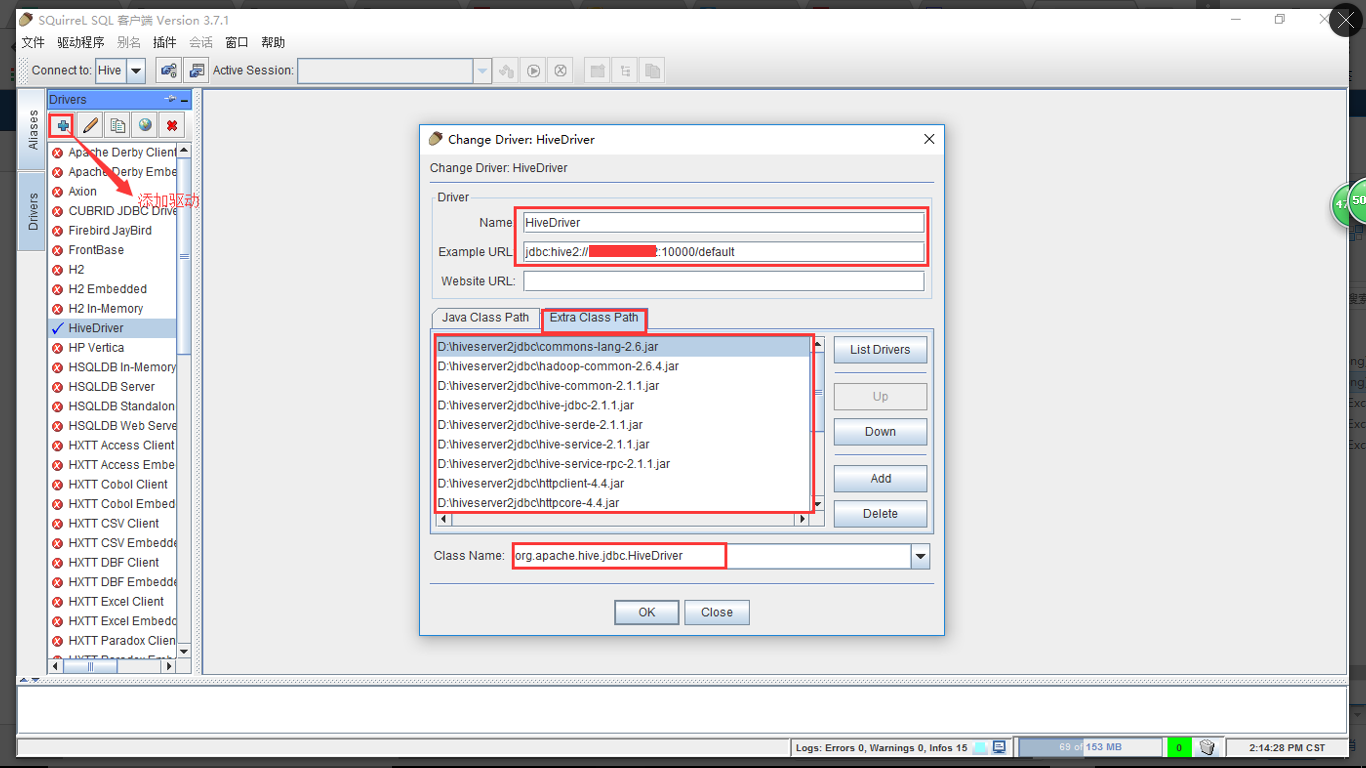The height and width of the screenshot is (768, 1366).
Task: Select httpclient-4.4.jar entry
Action: click(623, 483)
